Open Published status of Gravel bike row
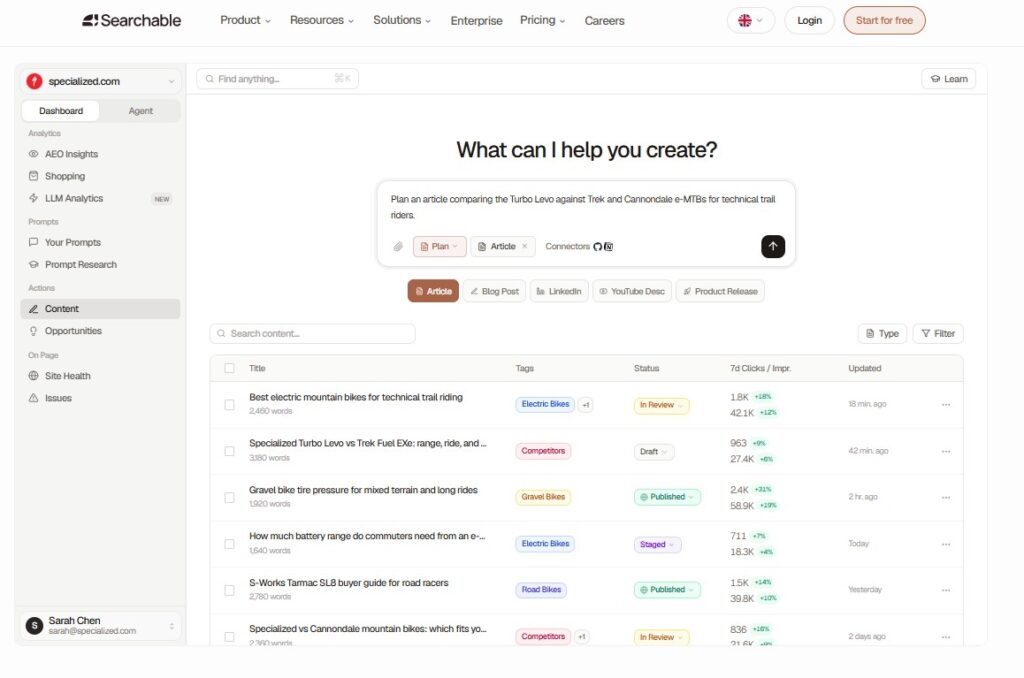Viewport: 1024px width, 678px height. click(x=667, y=497)
